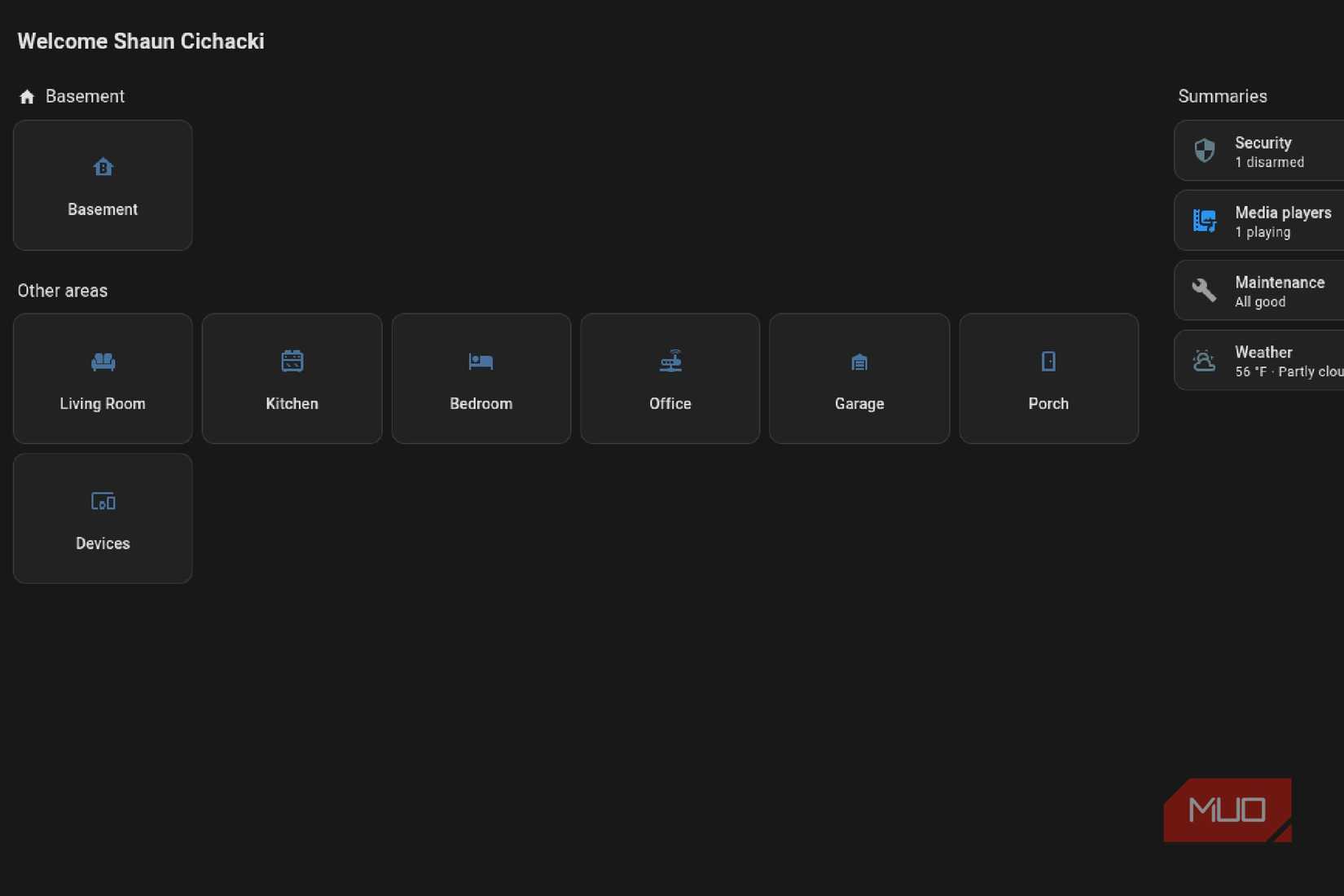Select the Bedroom card label
The width and height of the screenshot is (1344, 896).
click(x=481, y=403)
